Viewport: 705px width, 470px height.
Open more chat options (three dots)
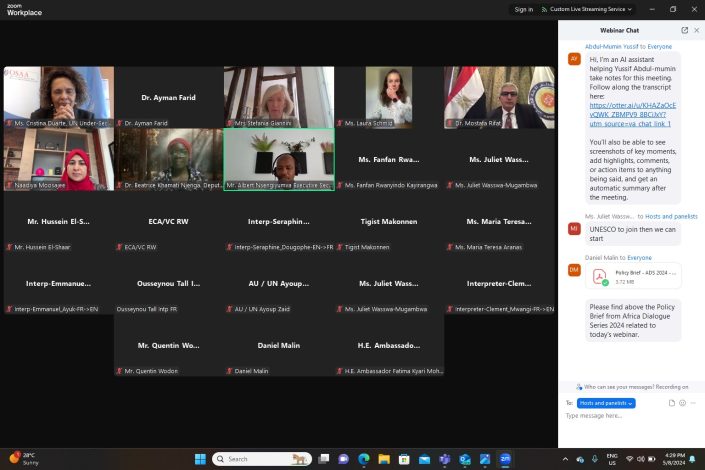[x=694, y=403]
